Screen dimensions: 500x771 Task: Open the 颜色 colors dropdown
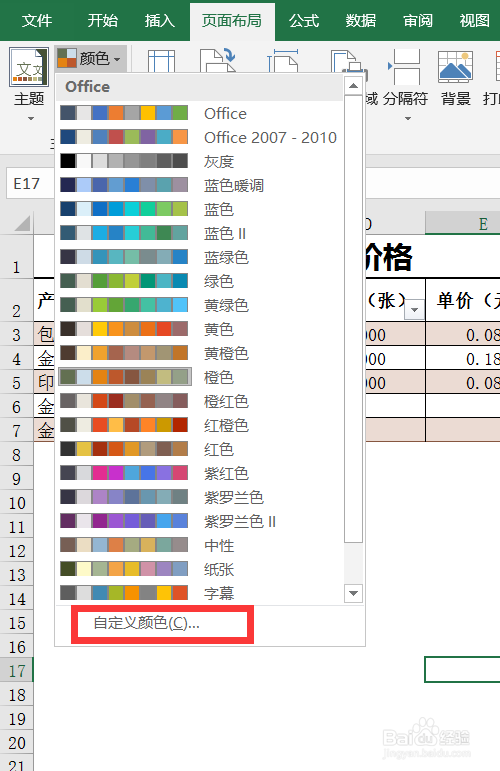(90, 59)
